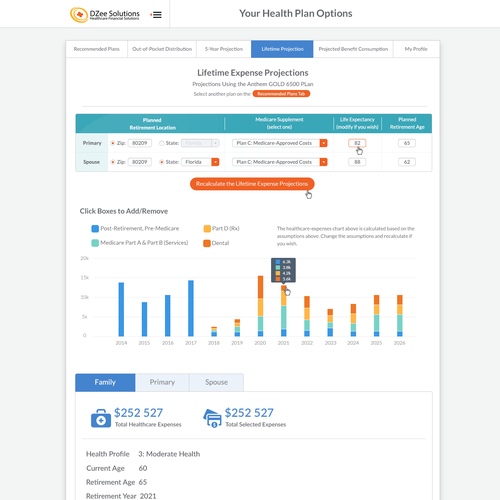Click the DZee Solutions logo
The image size is (500, 500).
coord(105,15)
